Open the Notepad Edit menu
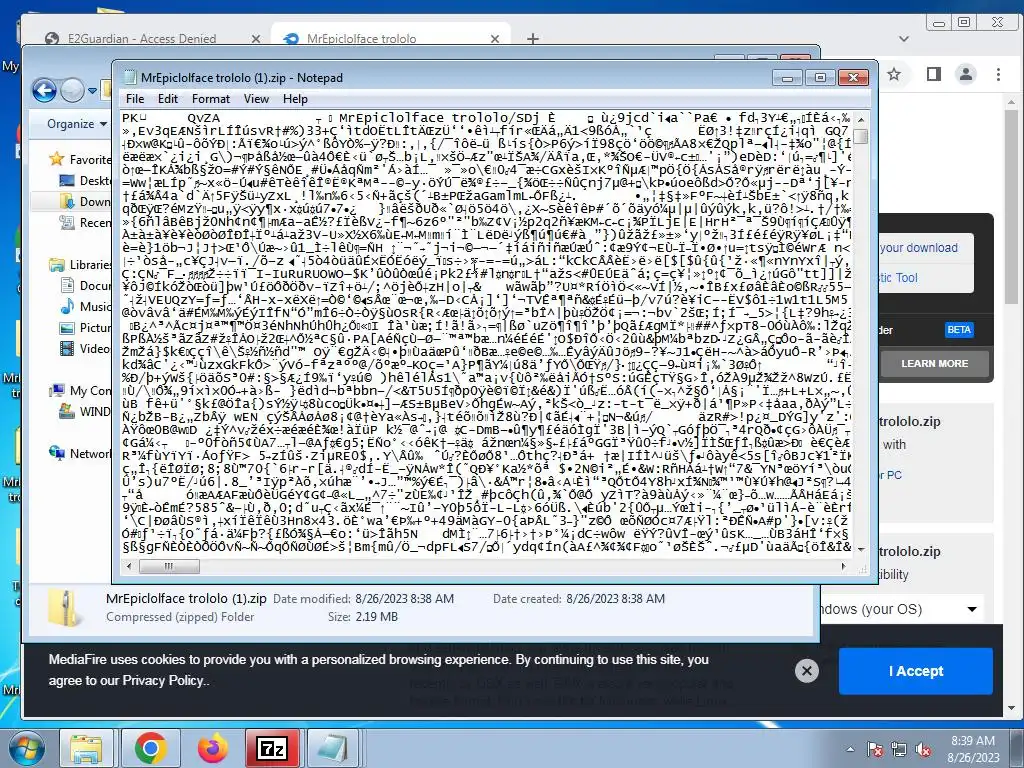The height and width of the screenshot is (768, 1024). [168, 99]
